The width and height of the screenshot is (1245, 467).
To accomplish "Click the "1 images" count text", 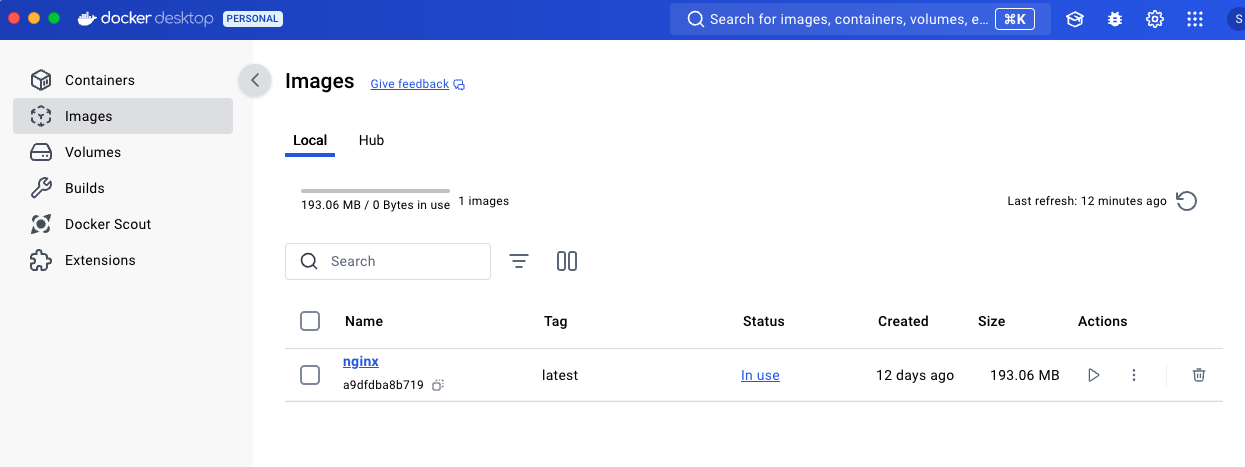I will coord(484,201).
